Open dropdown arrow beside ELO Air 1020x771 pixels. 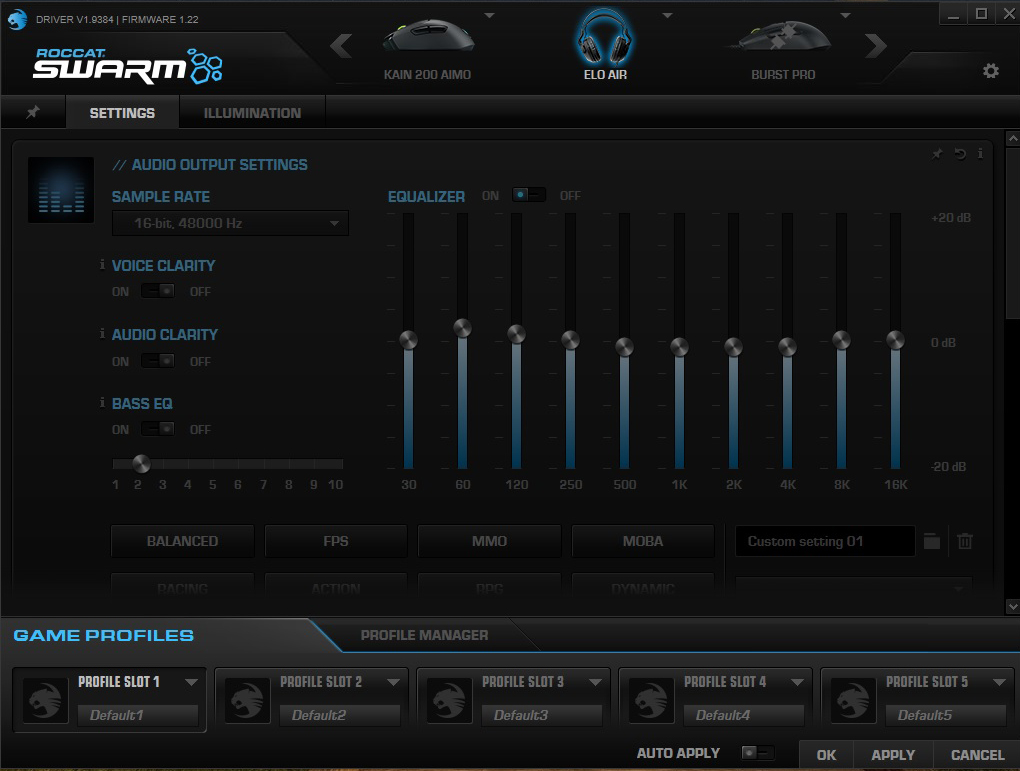coord(667,15)
